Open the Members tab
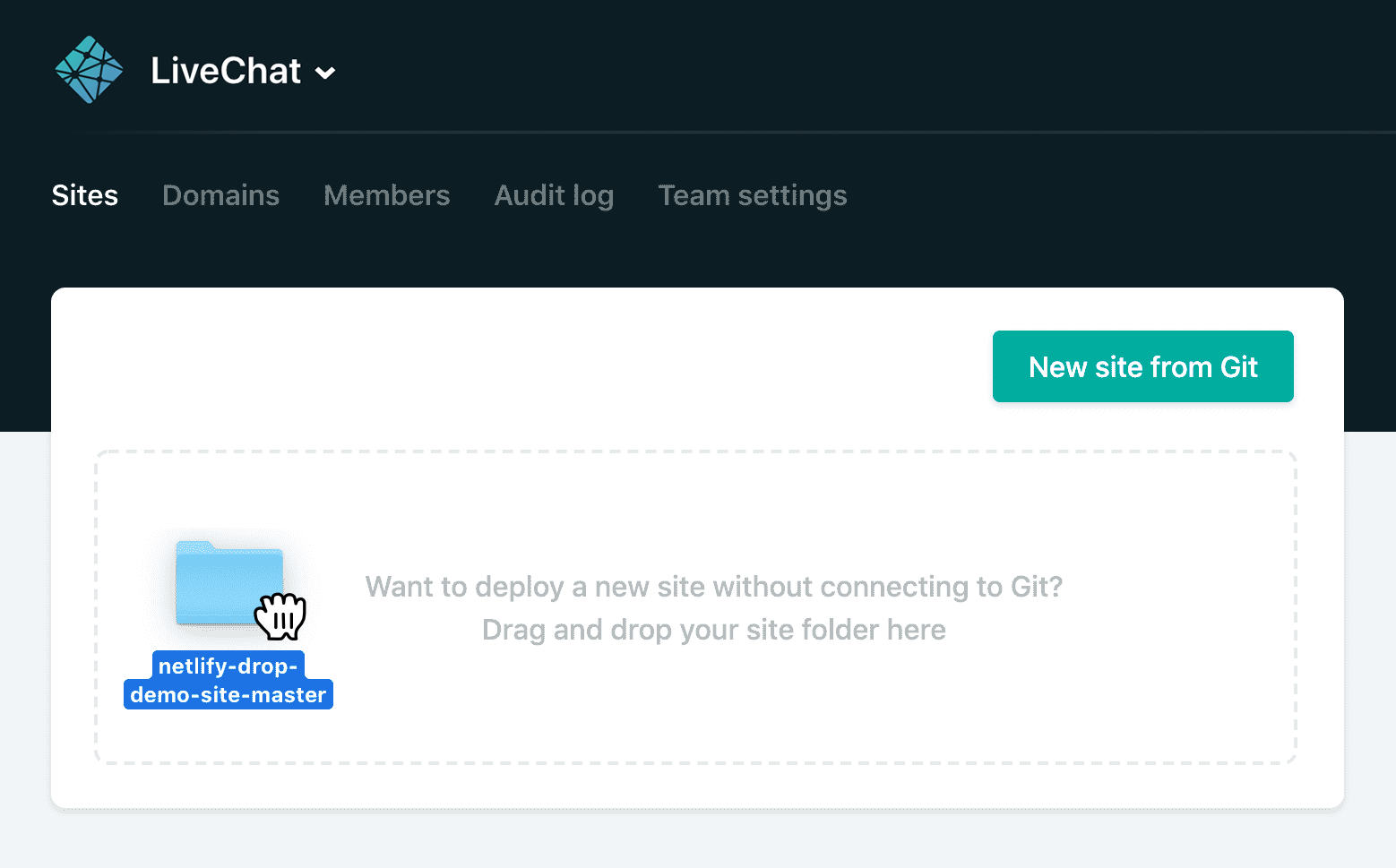This screenshot has width=1396, height=868. (387, 195)
